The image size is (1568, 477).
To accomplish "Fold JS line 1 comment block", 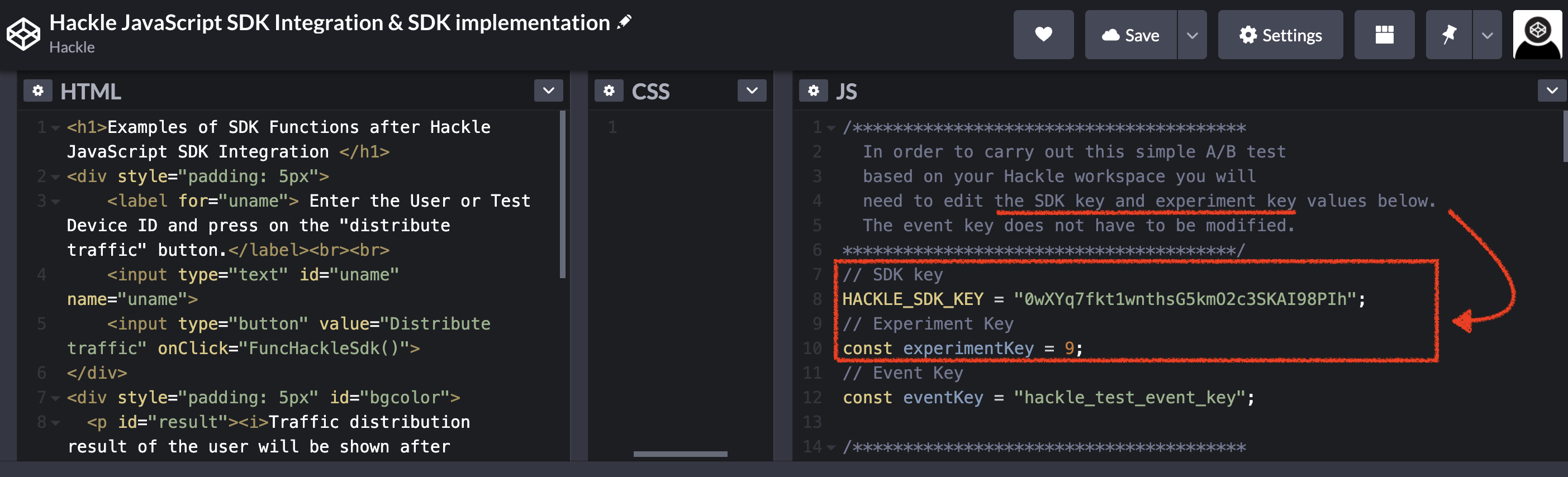I will pyautogui.click(x=831, y=128).
